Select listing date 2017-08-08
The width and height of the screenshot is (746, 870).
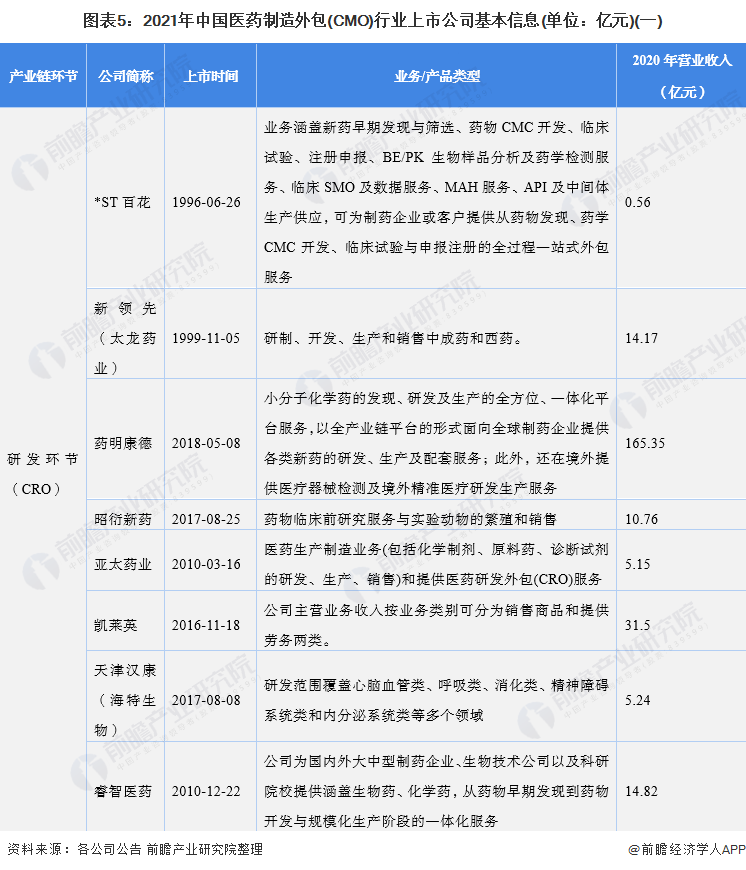point(206,700)
